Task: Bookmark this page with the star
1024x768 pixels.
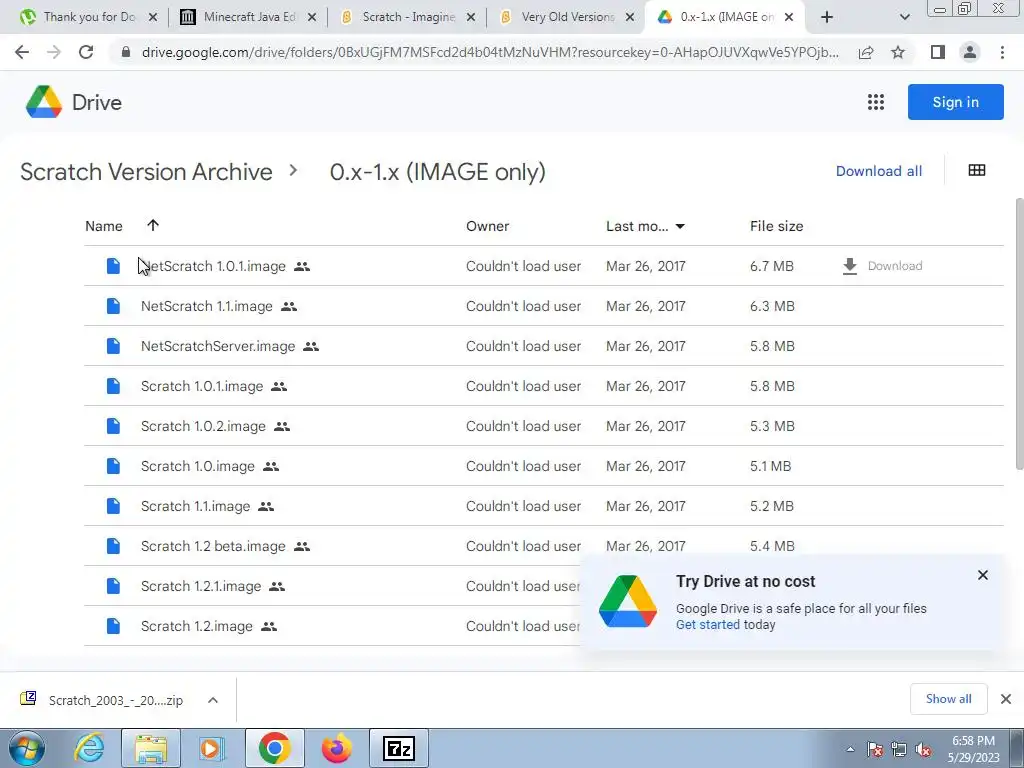Action: (898, 52)
